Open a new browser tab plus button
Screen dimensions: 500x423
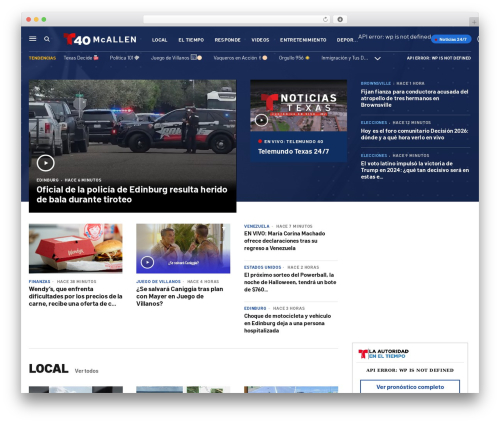pos(474,22)
